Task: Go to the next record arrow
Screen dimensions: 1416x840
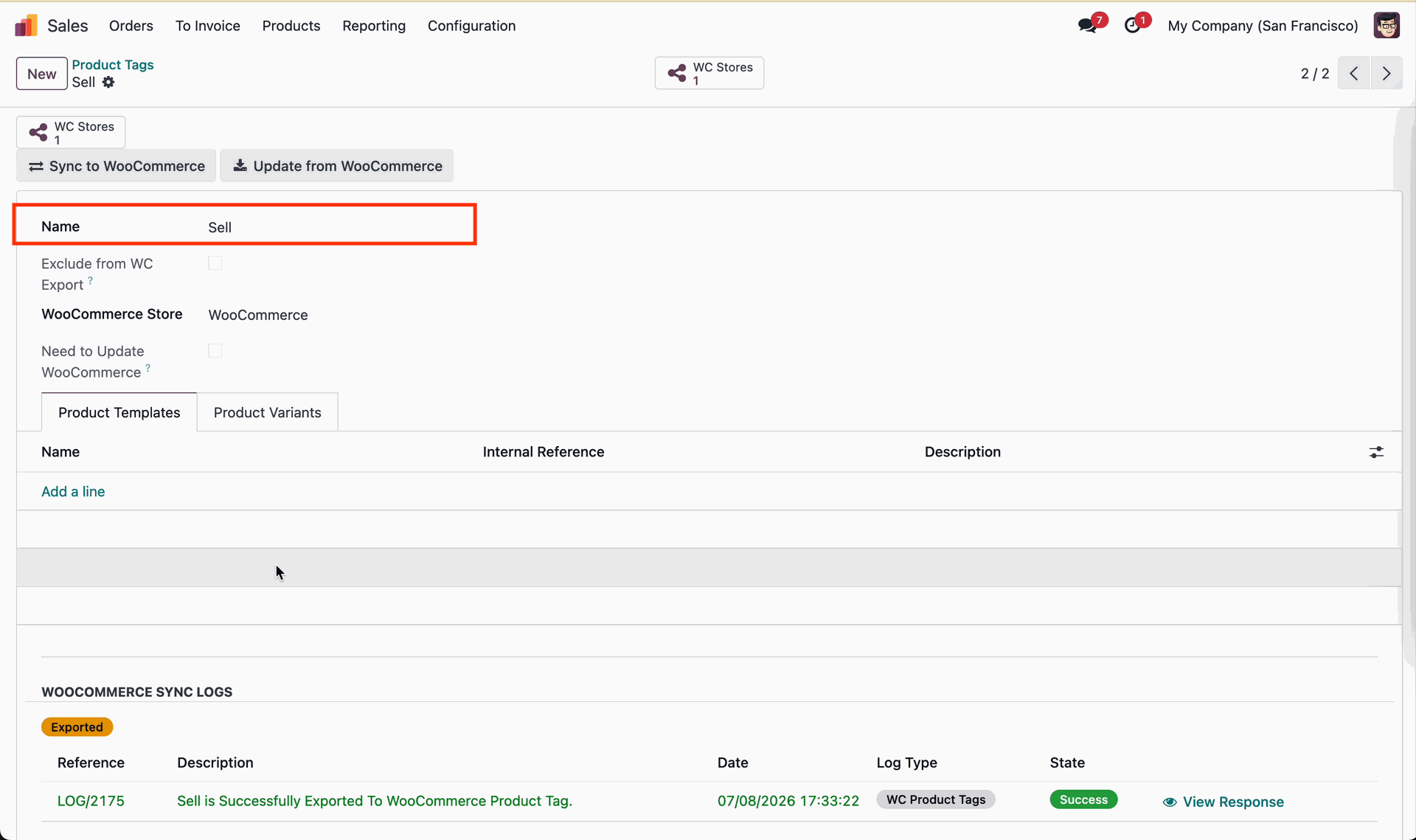Action: pyautogui.click(x=1386, y=73)
